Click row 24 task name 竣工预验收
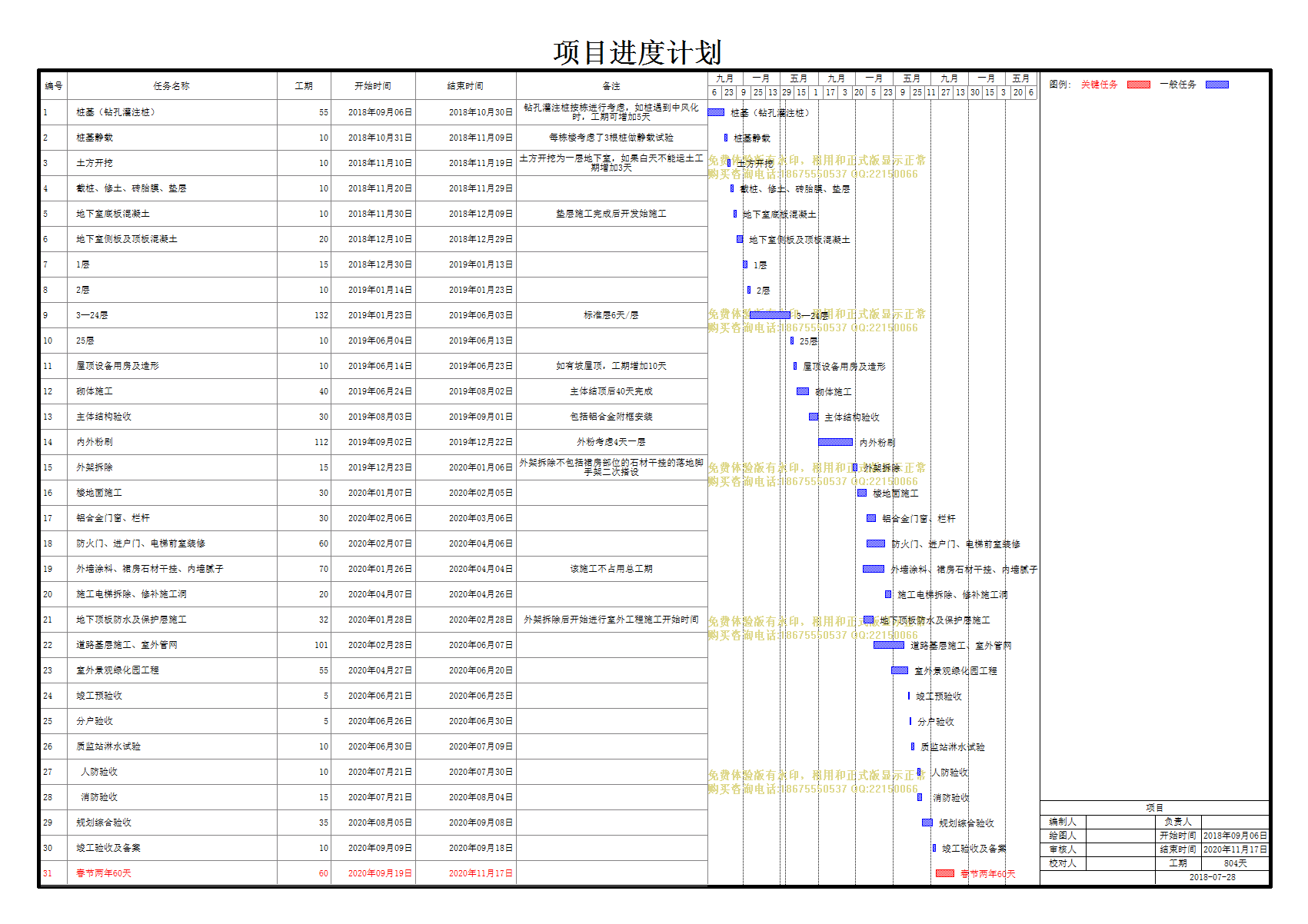 pos(99,696)
